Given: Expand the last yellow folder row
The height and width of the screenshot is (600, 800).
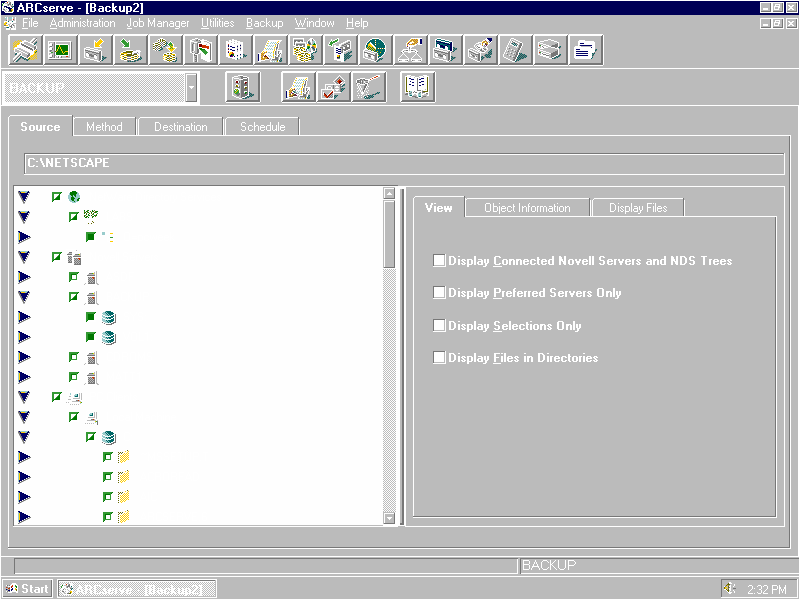Looking at the screenshot, I should click(x=24, y=517).
